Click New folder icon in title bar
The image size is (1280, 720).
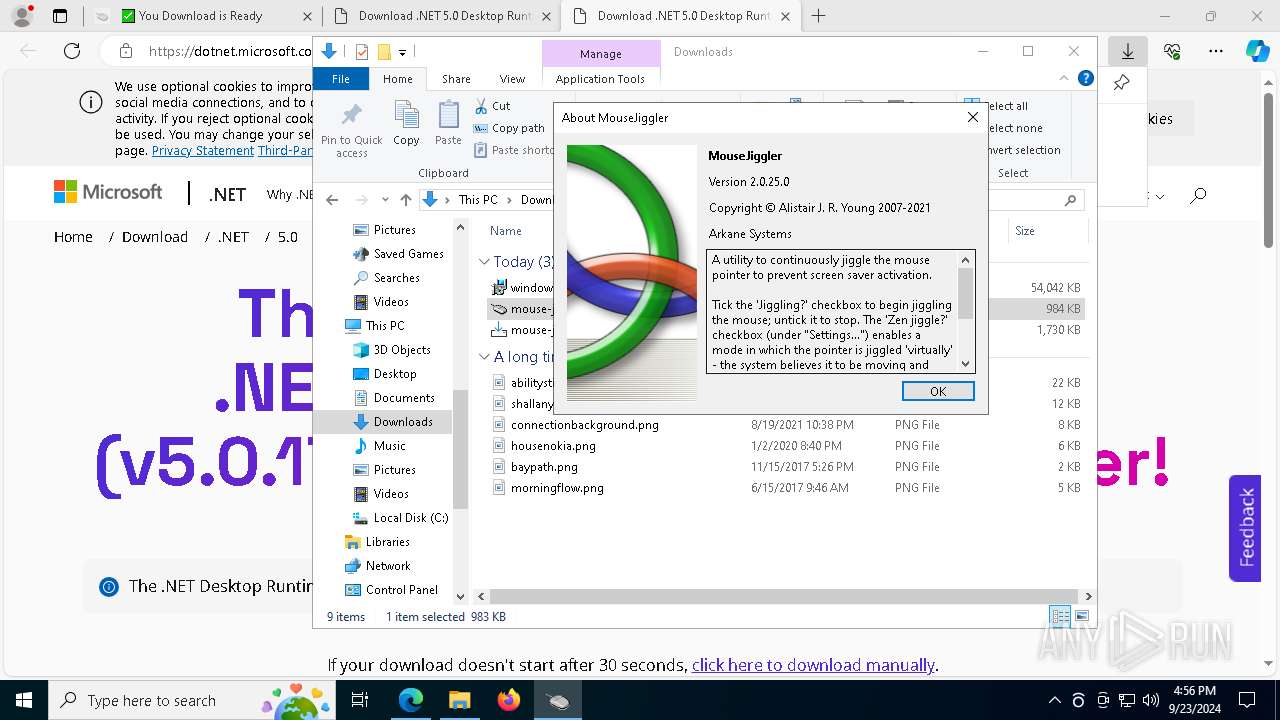(383, 52)
